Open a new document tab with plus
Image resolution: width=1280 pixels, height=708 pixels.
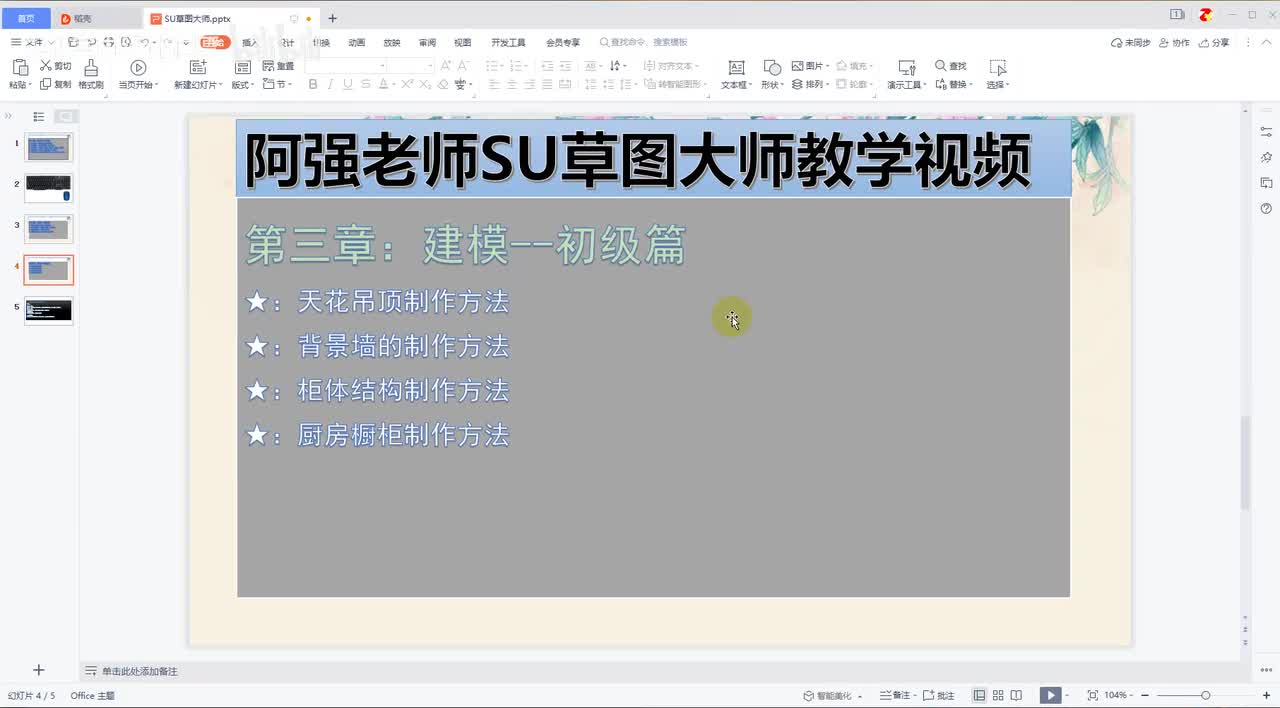pos(333,18)
